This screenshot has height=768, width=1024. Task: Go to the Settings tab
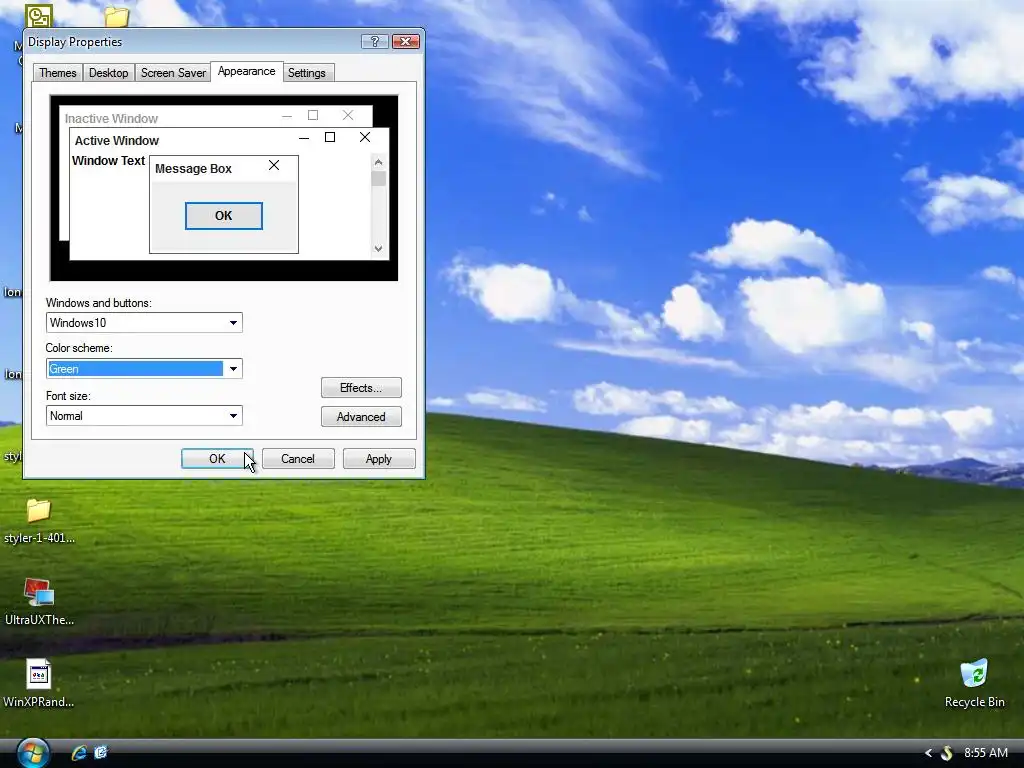(306, 72)
